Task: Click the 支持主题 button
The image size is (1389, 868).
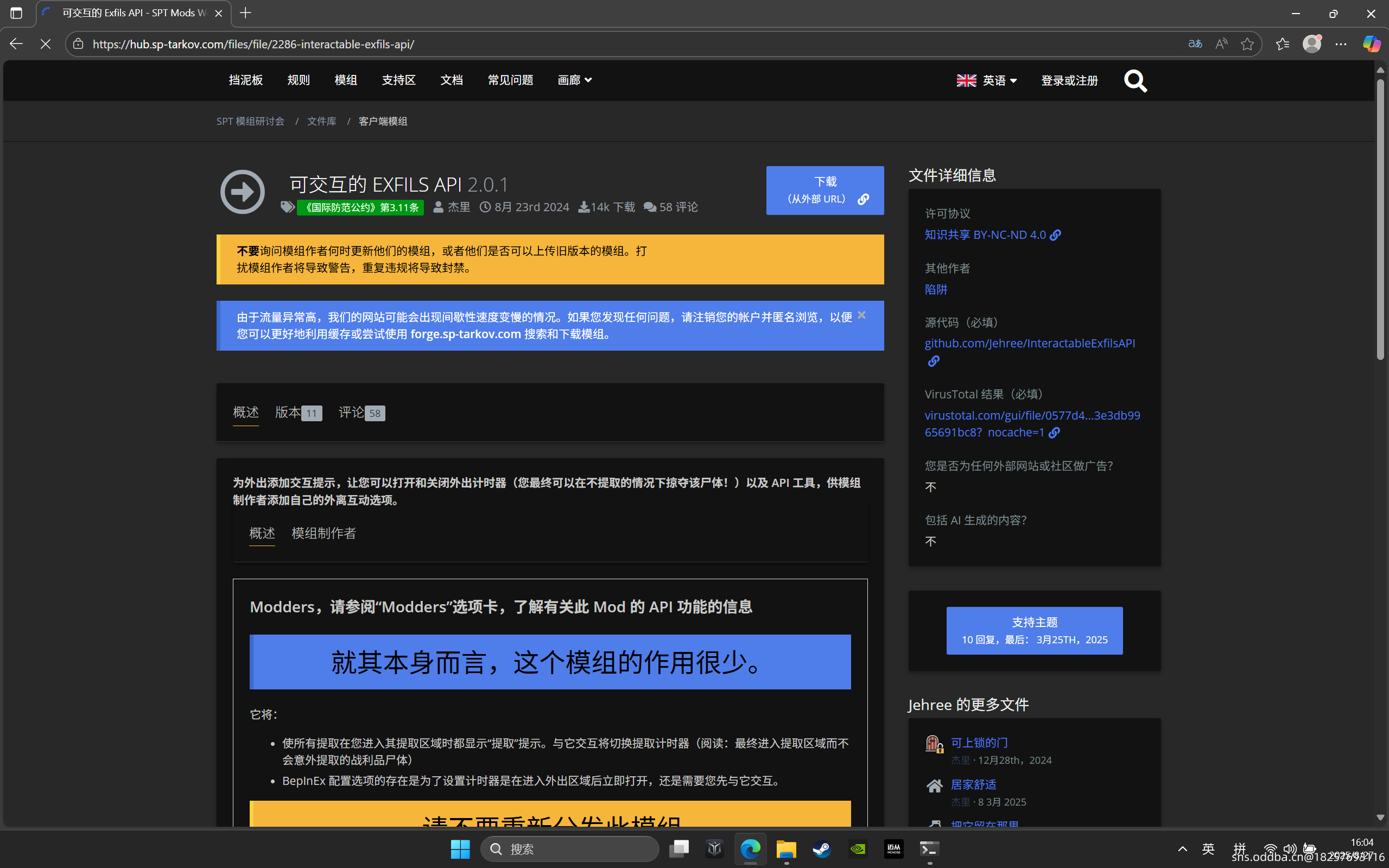Action: coord(1035,630)
